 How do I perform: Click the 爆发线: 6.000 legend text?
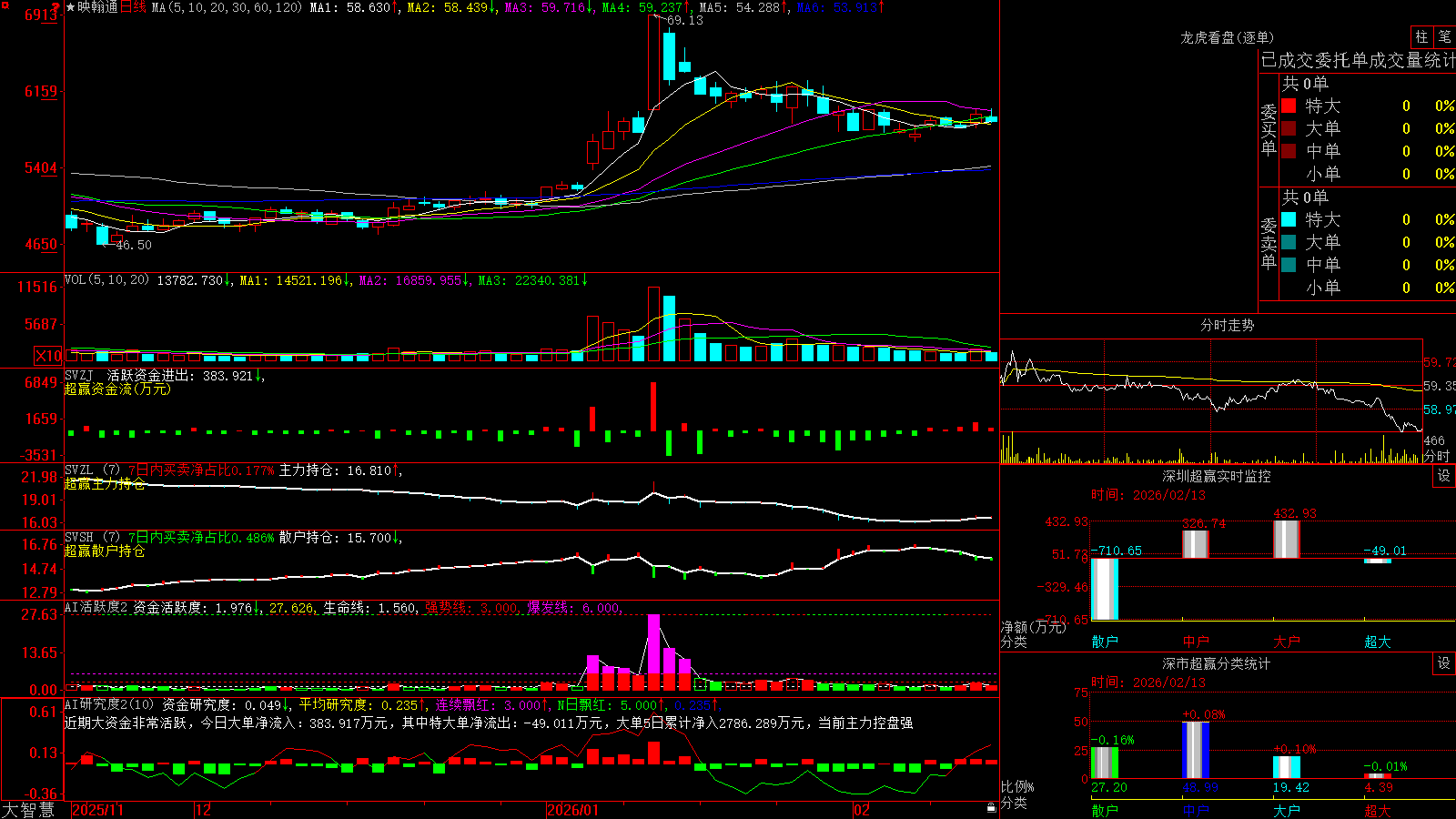[573, 607]
